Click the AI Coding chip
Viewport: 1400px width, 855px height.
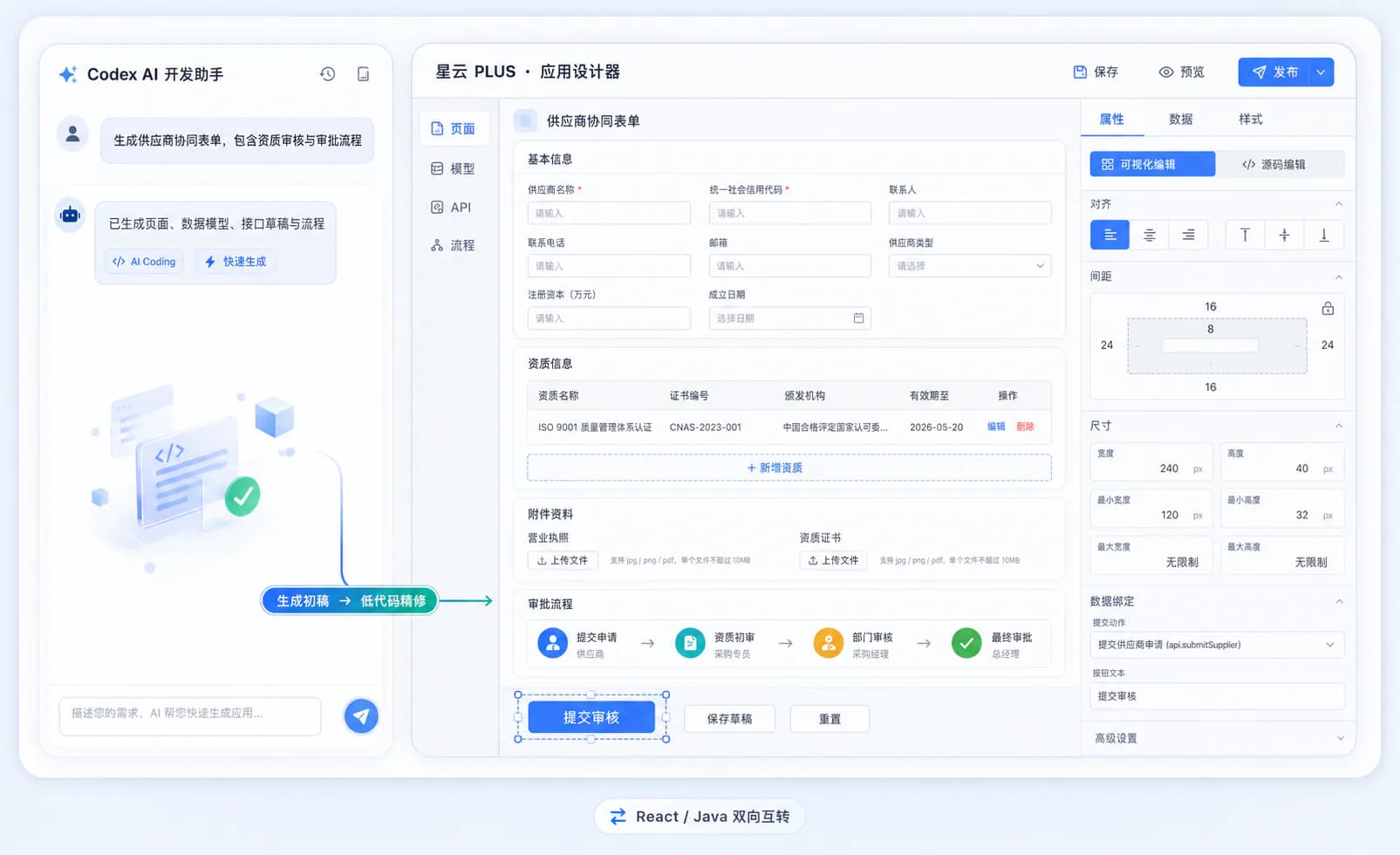coord(144,261)
